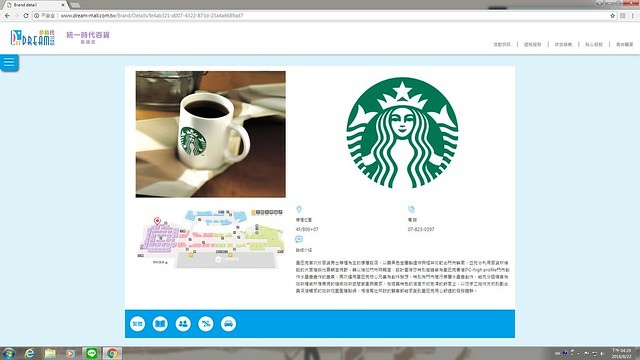
Task: Open a new tab next to Brand detail
Action: (75, 5)
